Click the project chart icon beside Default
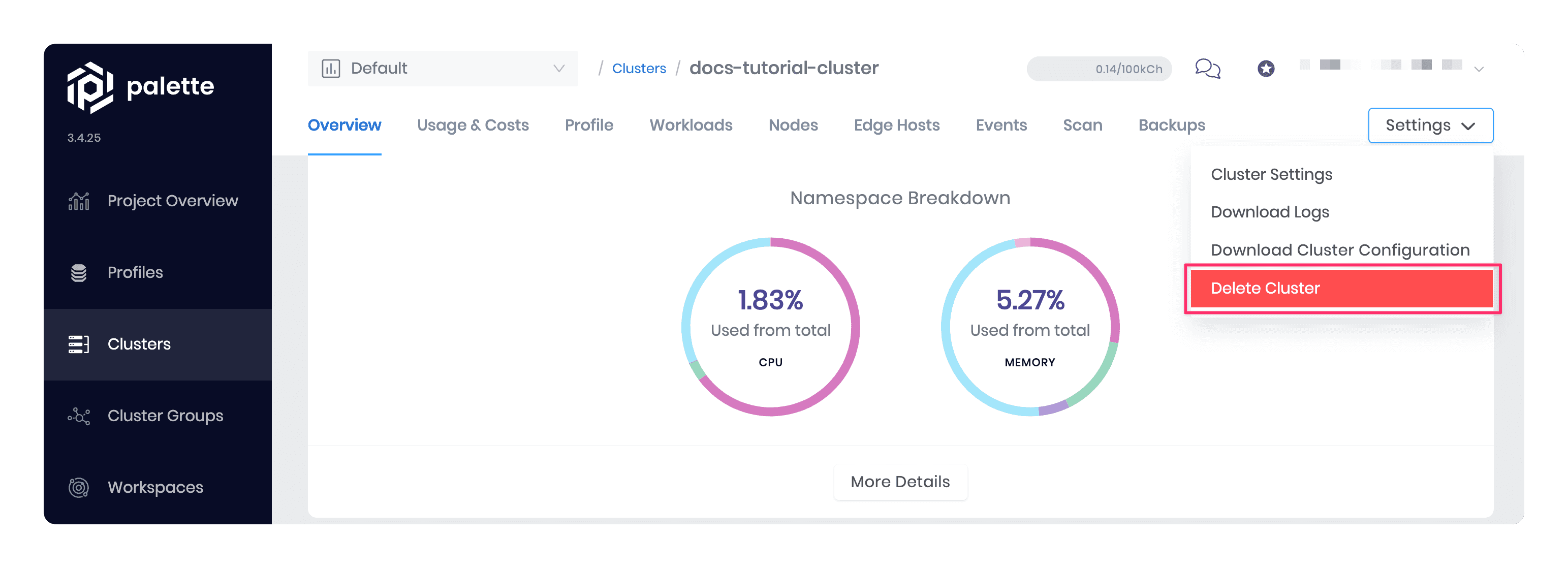 [331, 68]
